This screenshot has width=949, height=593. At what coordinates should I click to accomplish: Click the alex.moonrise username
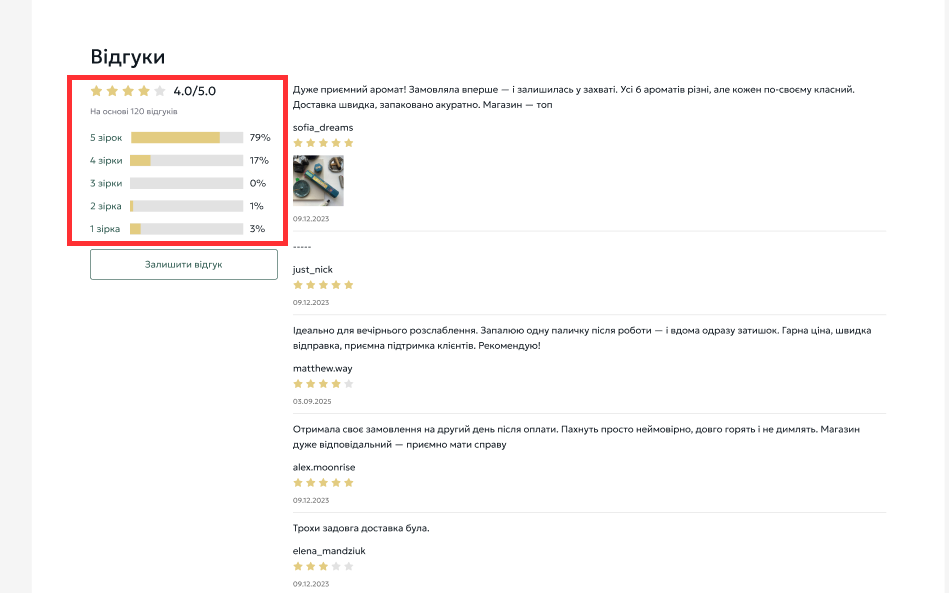[x=324, y=467]
